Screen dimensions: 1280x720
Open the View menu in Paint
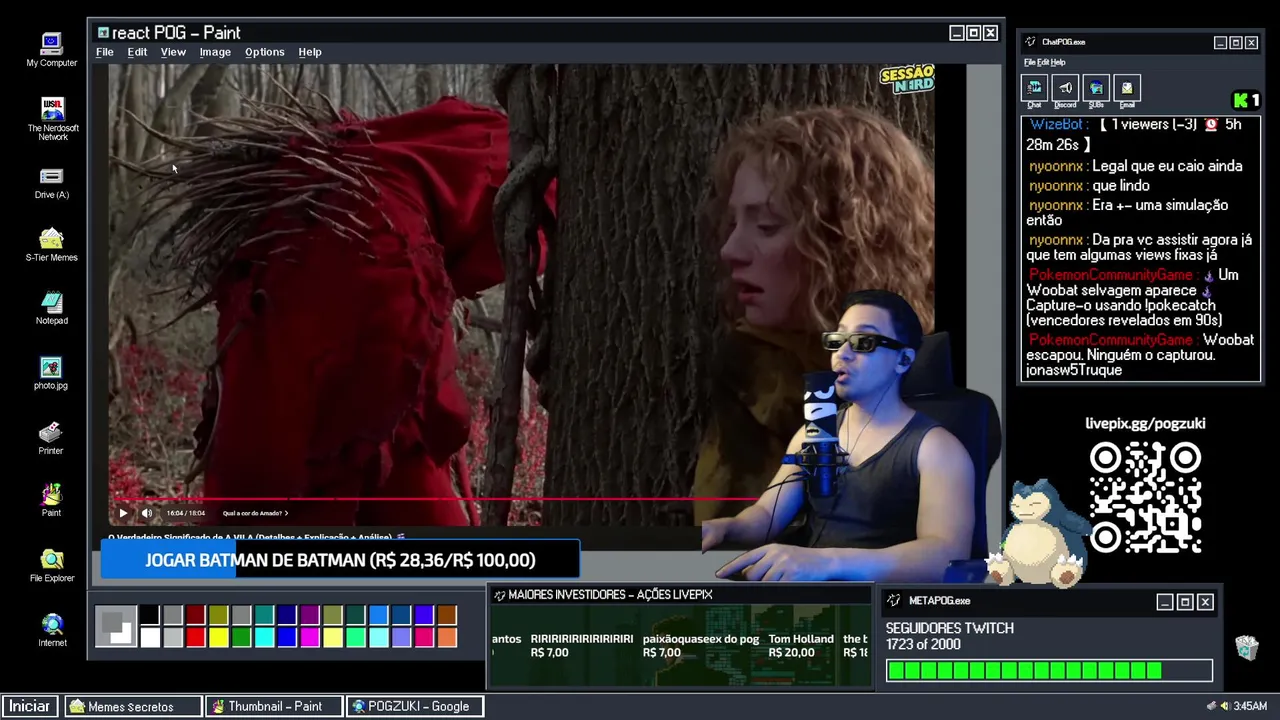(x=173, y=52)
